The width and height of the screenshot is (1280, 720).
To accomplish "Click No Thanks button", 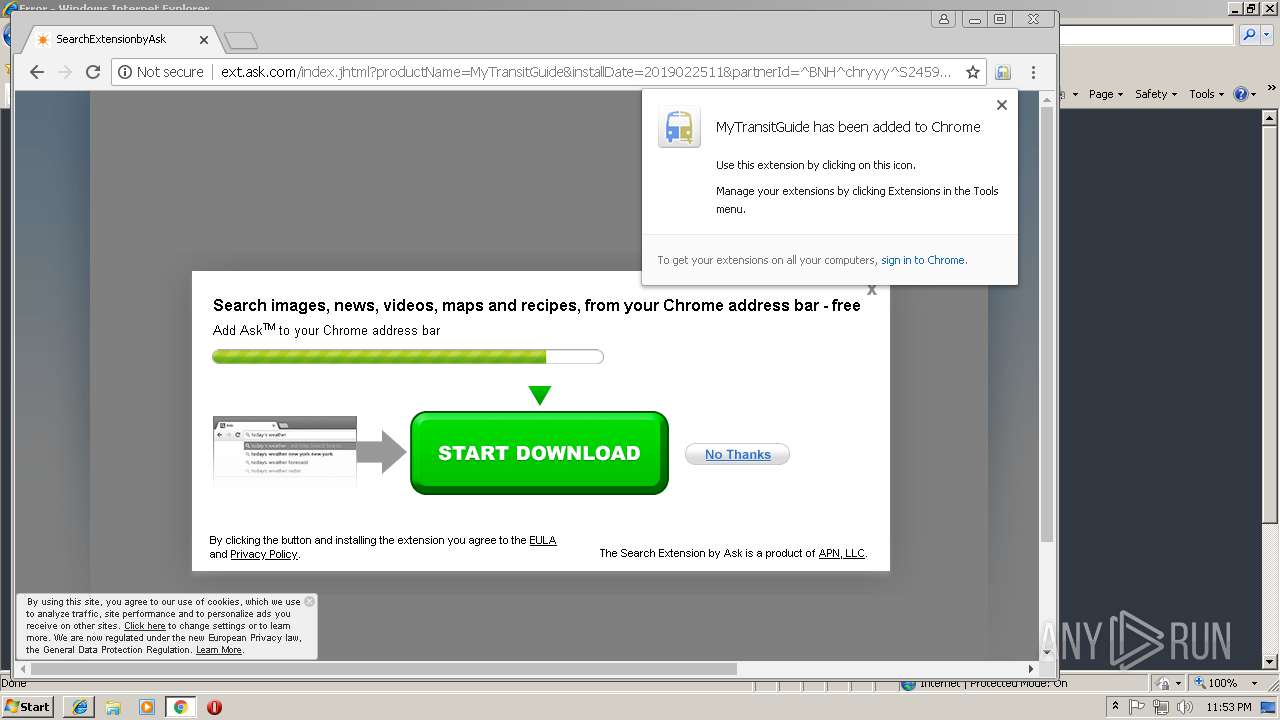I will click(737, 454).
